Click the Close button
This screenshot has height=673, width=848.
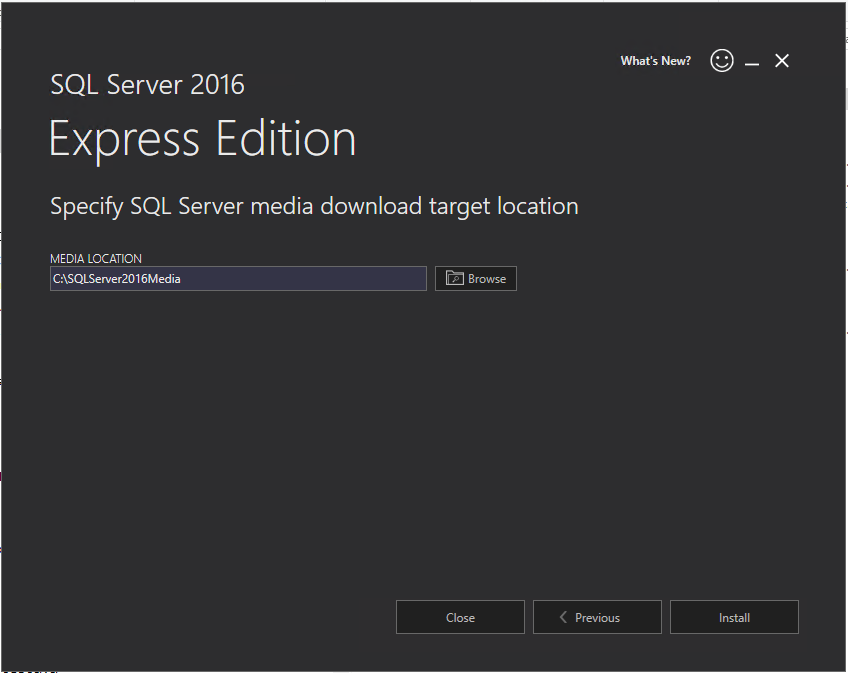click(460, 617)
